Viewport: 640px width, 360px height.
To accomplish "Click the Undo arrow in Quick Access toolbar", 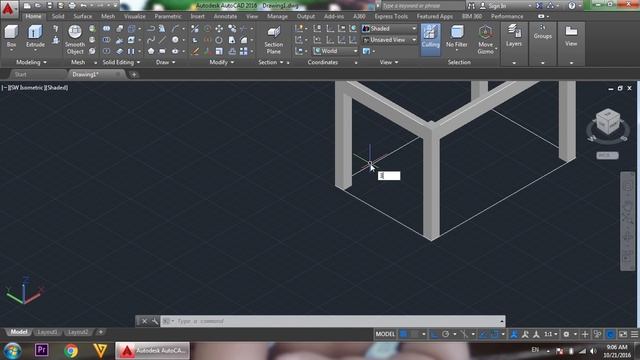I will [84, 6].
